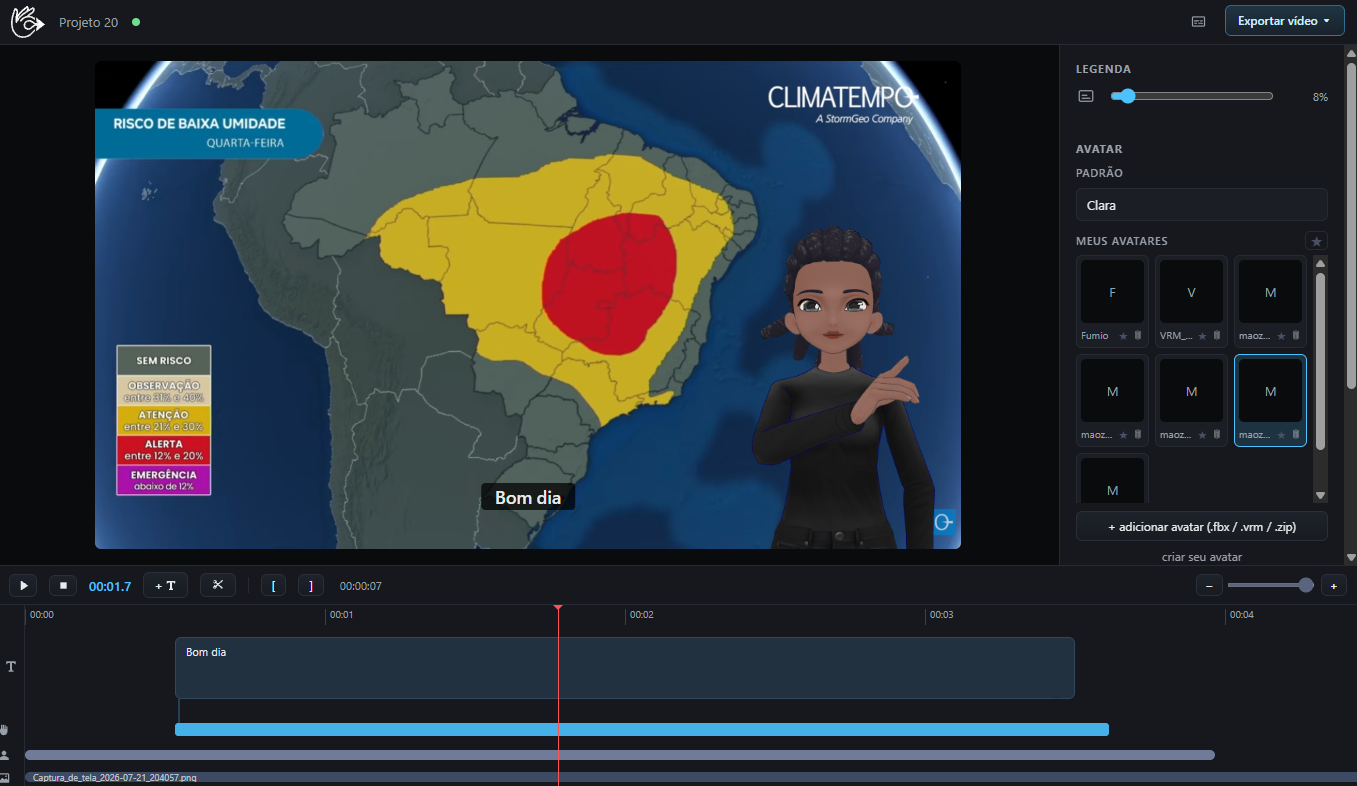Click the scissors split tool

coord(218,585)
